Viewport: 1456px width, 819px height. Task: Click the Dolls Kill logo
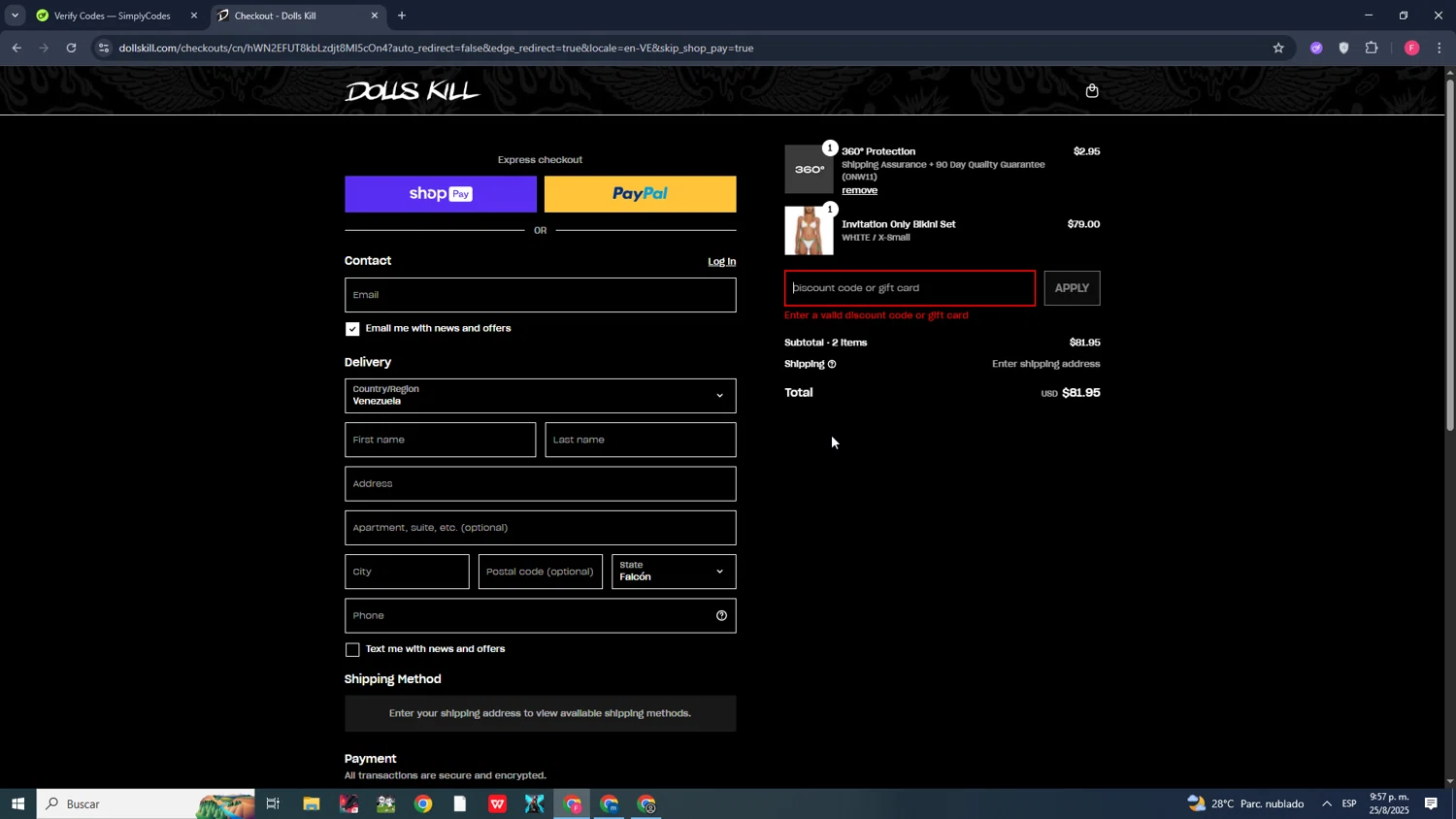point(413,91)
